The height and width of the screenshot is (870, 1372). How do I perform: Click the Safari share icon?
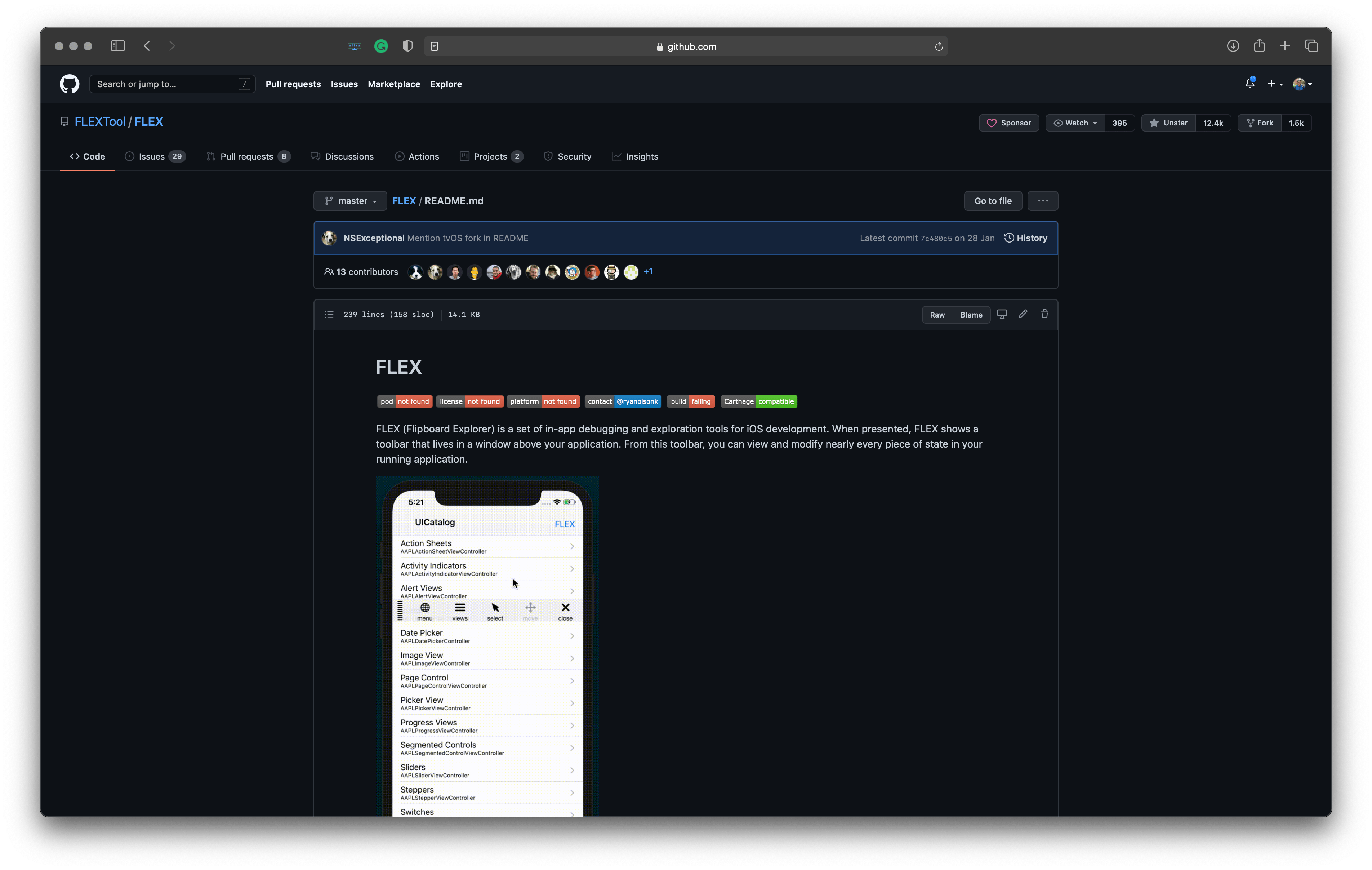[1259, 45]
